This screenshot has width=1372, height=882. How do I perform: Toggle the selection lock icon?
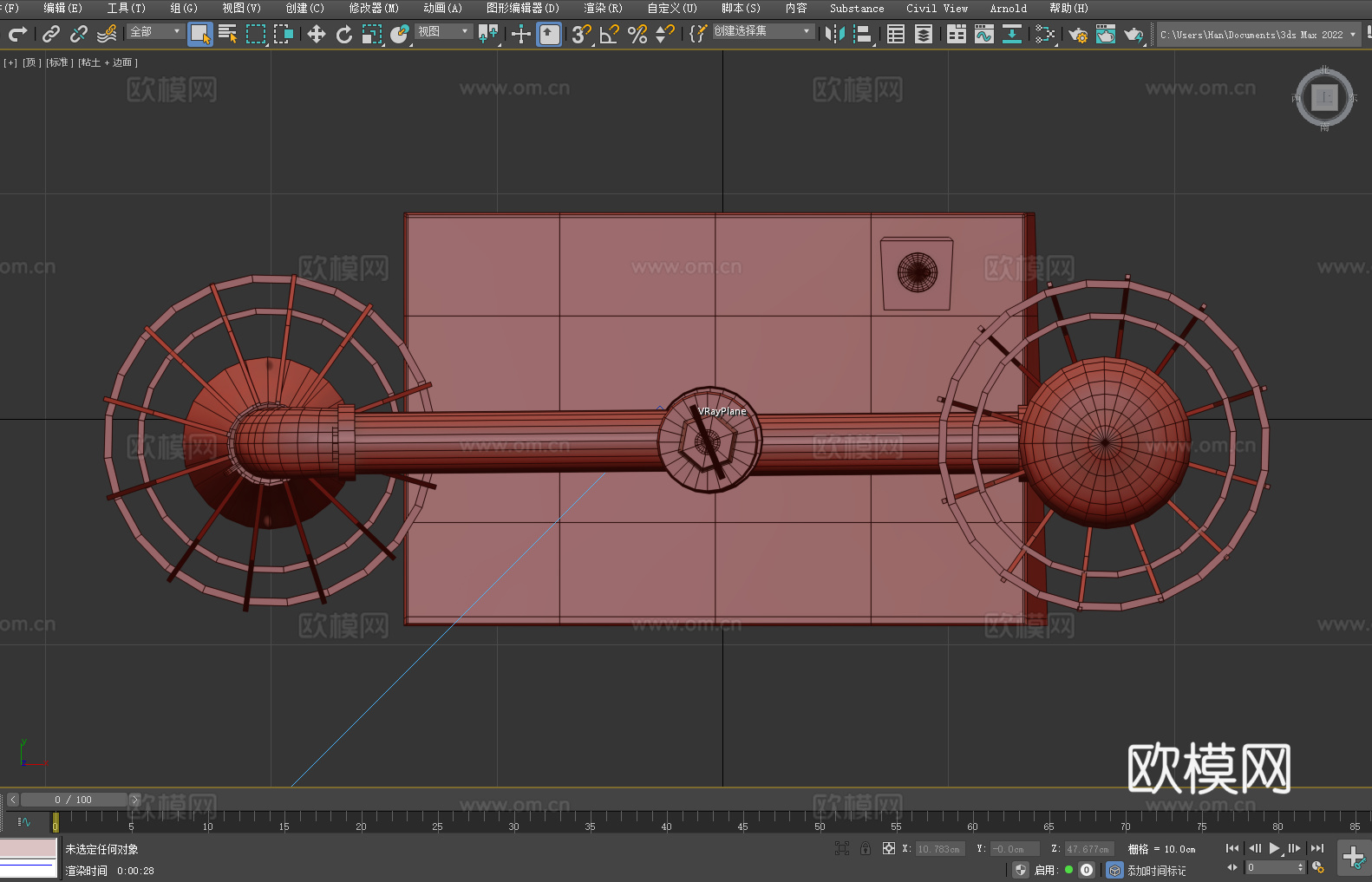coord(865,848)
